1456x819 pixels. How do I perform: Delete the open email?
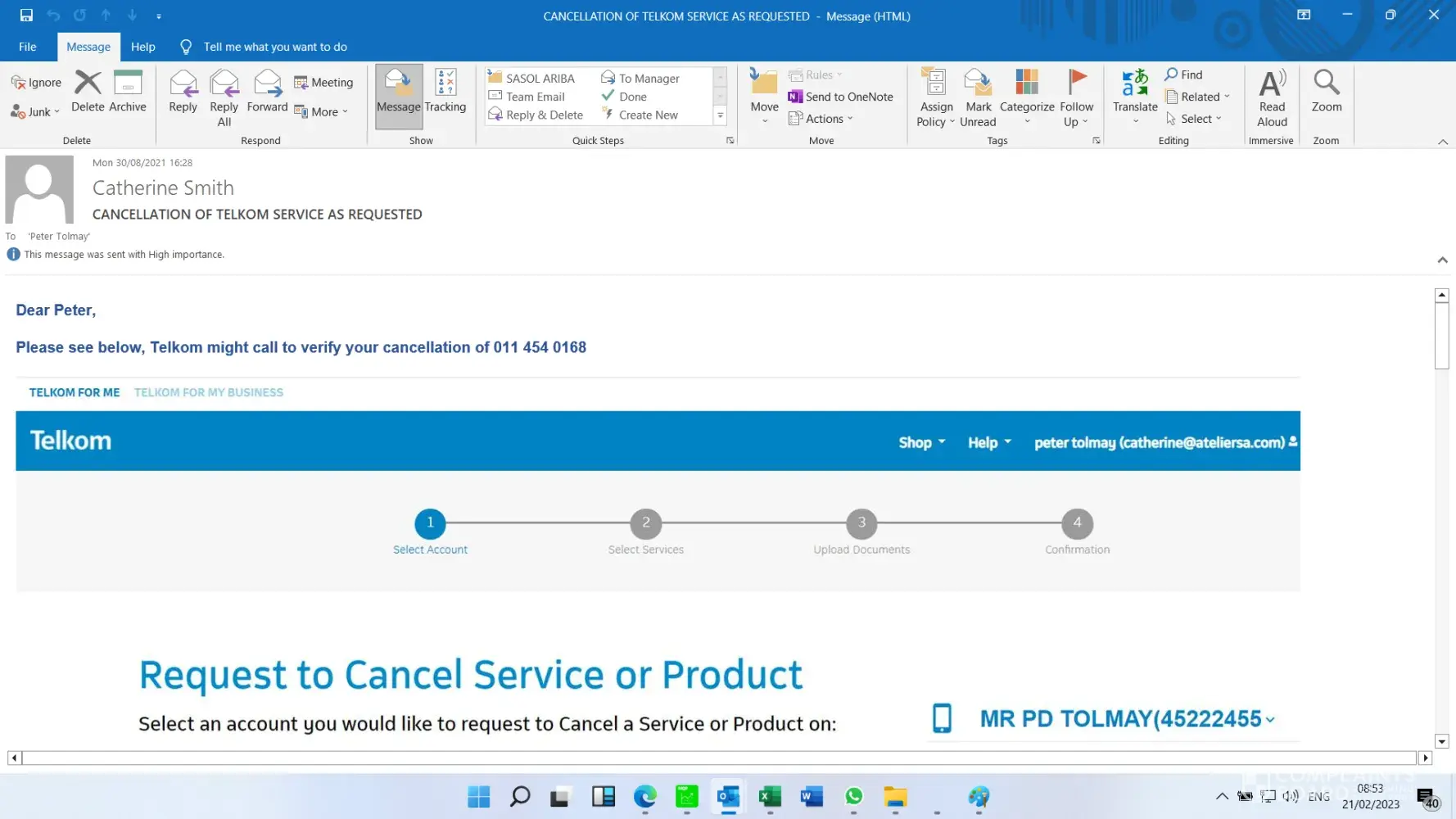[88, 92]
